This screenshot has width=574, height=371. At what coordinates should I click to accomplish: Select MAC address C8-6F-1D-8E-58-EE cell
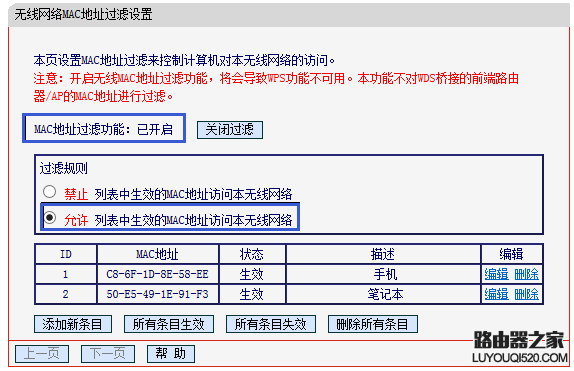[158, 274]
